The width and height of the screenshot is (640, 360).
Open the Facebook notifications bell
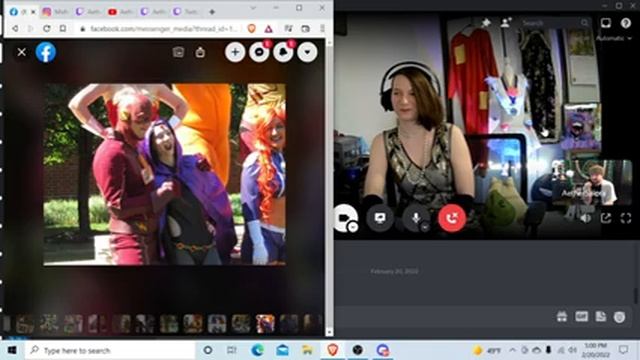pyautogui.click(x=283, y=52)
